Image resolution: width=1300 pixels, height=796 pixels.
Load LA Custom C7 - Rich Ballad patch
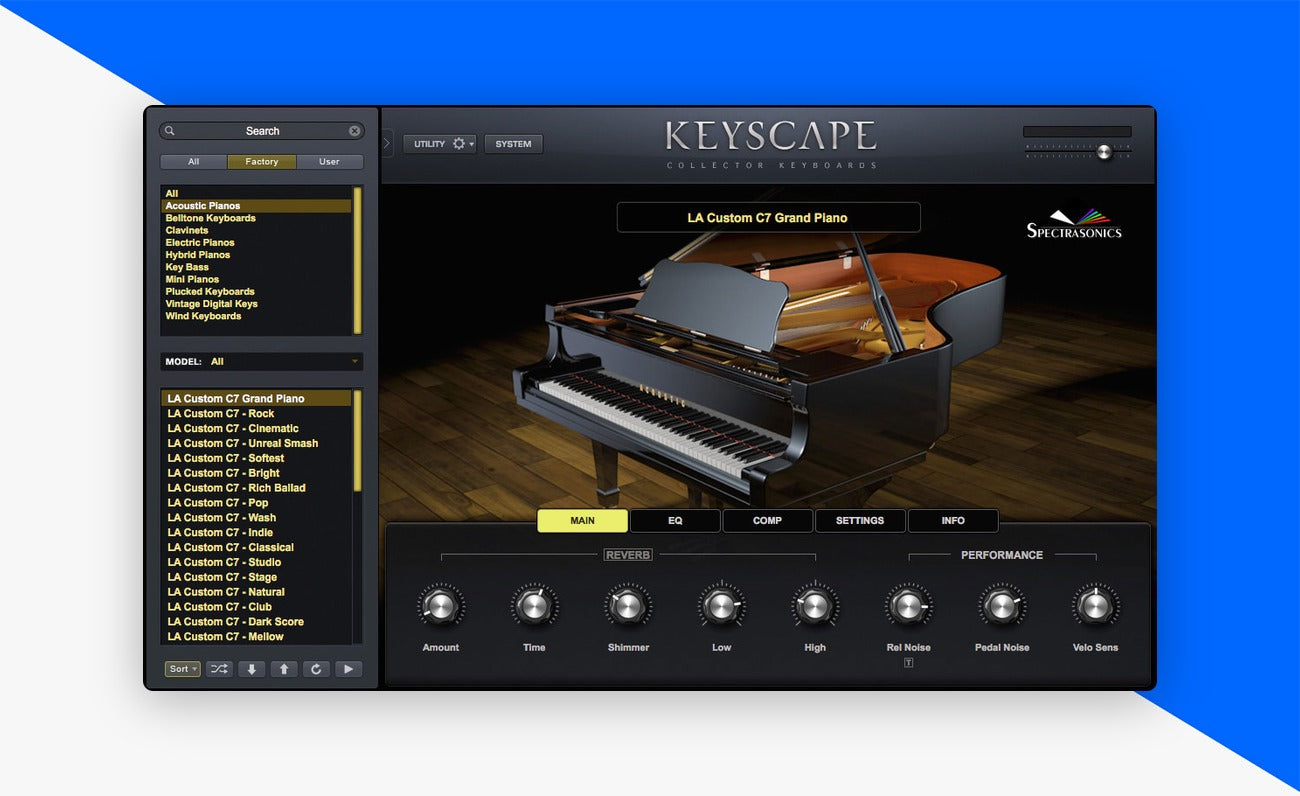click(x=257, y=488)
